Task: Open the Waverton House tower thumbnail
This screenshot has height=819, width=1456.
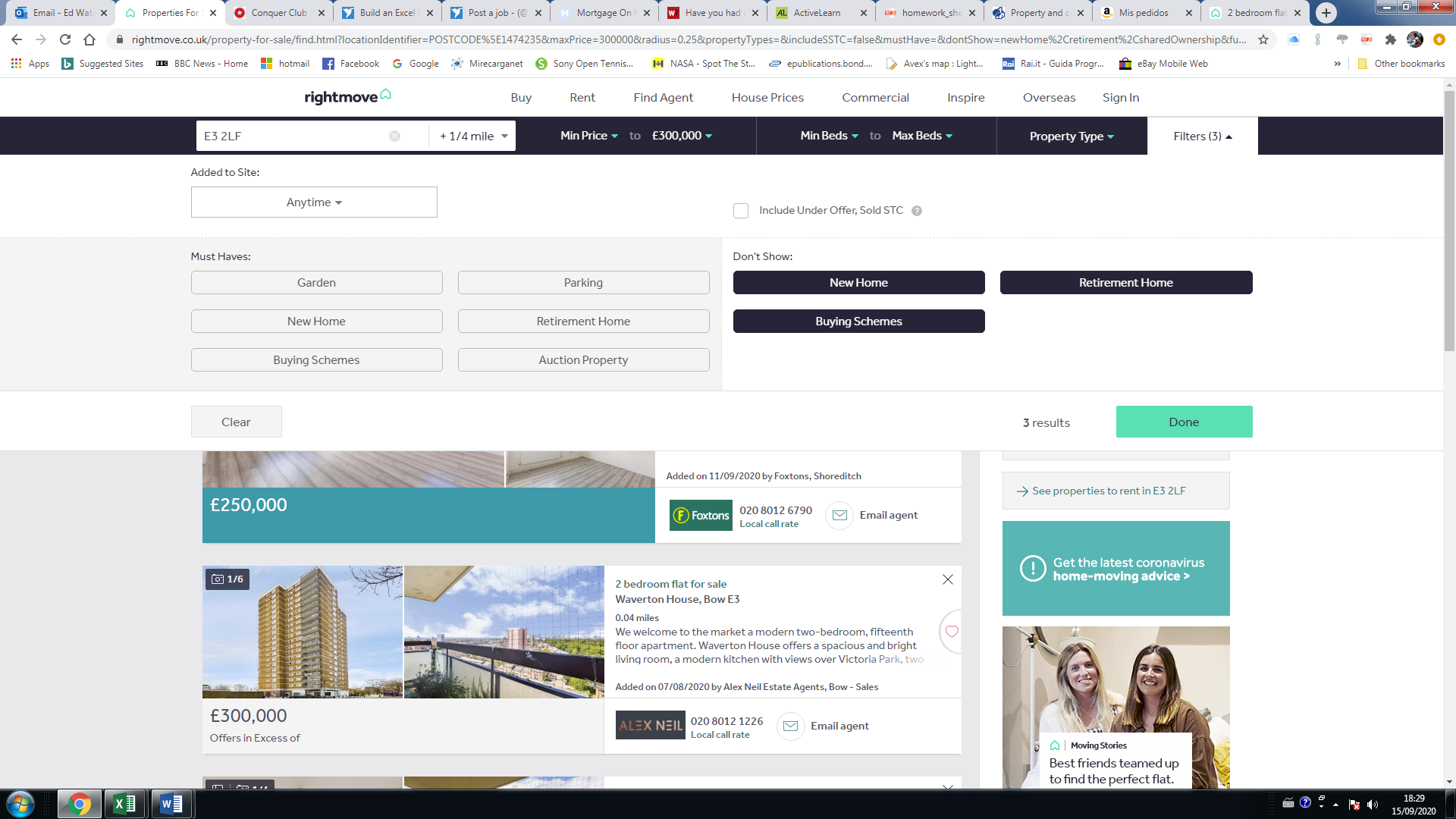Action: (x=303, y=632)
